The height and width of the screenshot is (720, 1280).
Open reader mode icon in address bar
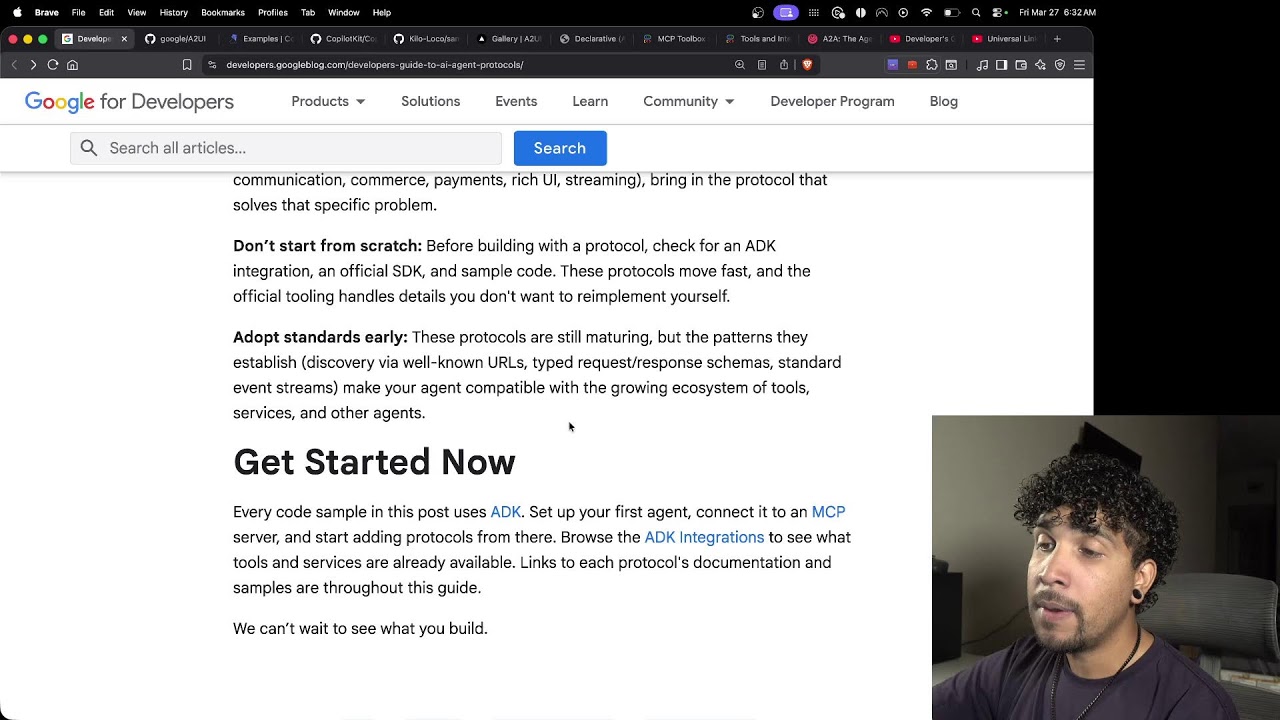pyautogui.click(x=762, y=65)
